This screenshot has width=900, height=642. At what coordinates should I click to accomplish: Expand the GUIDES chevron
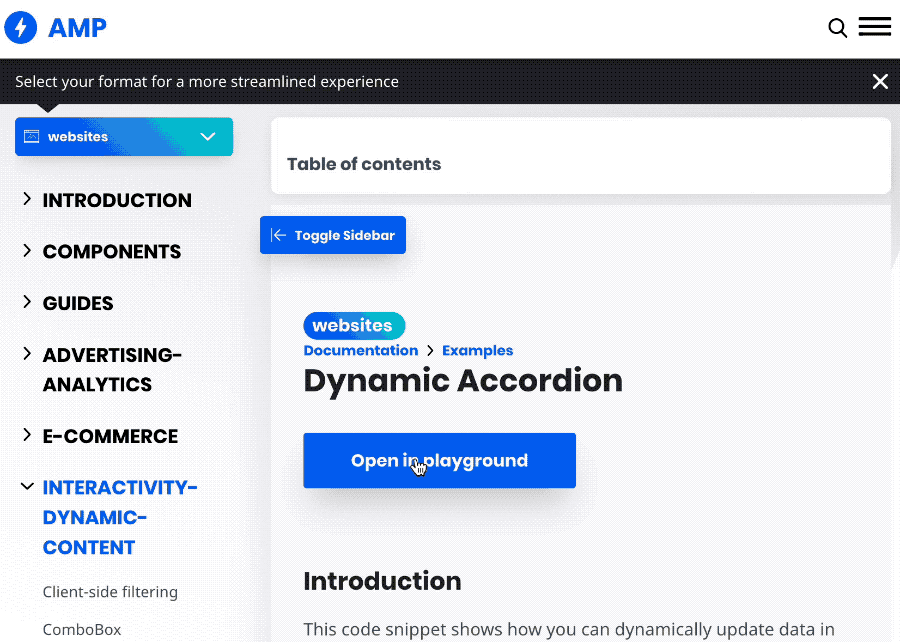click(x=27, y=302)
